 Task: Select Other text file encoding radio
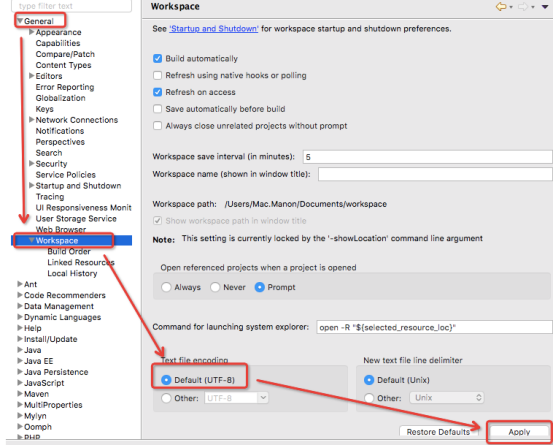click(x=166, y=398)
